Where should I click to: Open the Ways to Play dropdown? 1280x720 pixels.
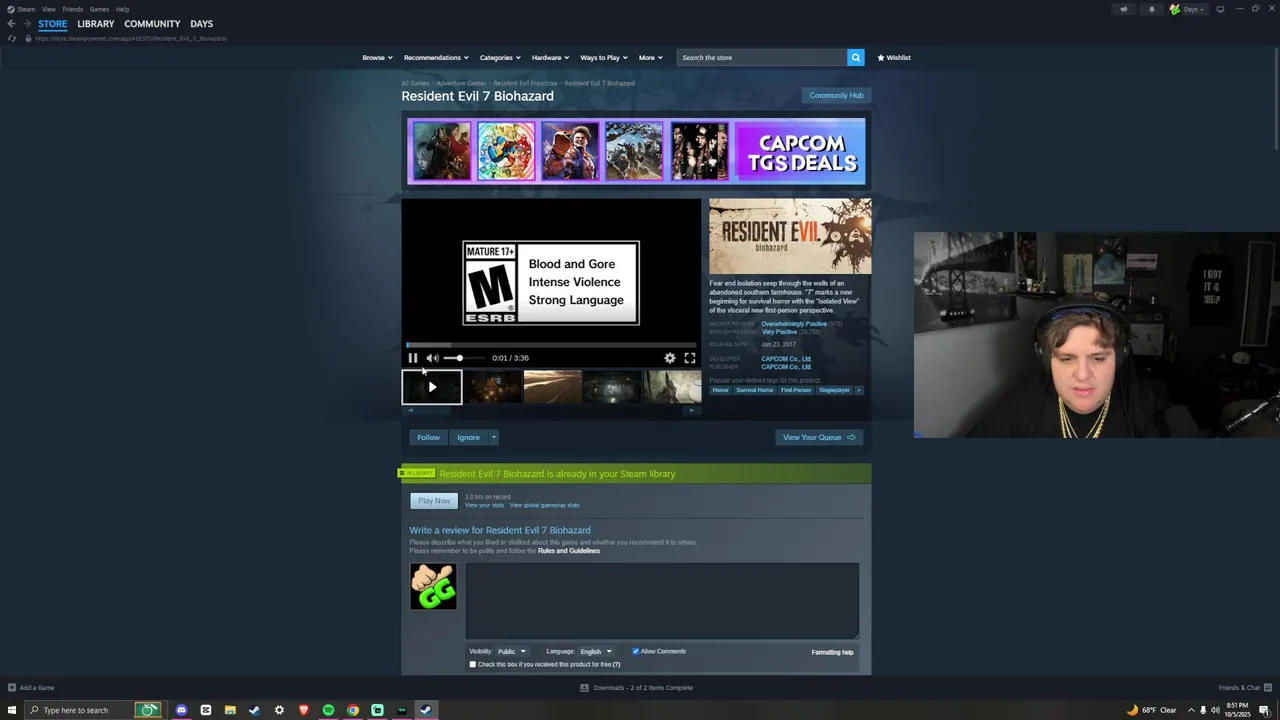click(604, 57)
